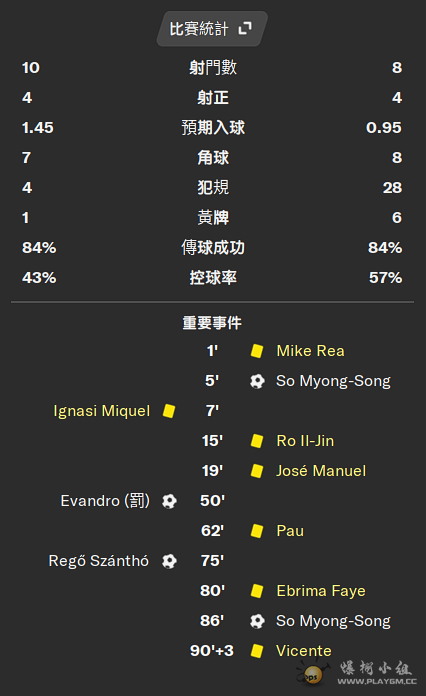Click Mike Rea's yellow card icon
426x696 pixels.
[257, 351]
